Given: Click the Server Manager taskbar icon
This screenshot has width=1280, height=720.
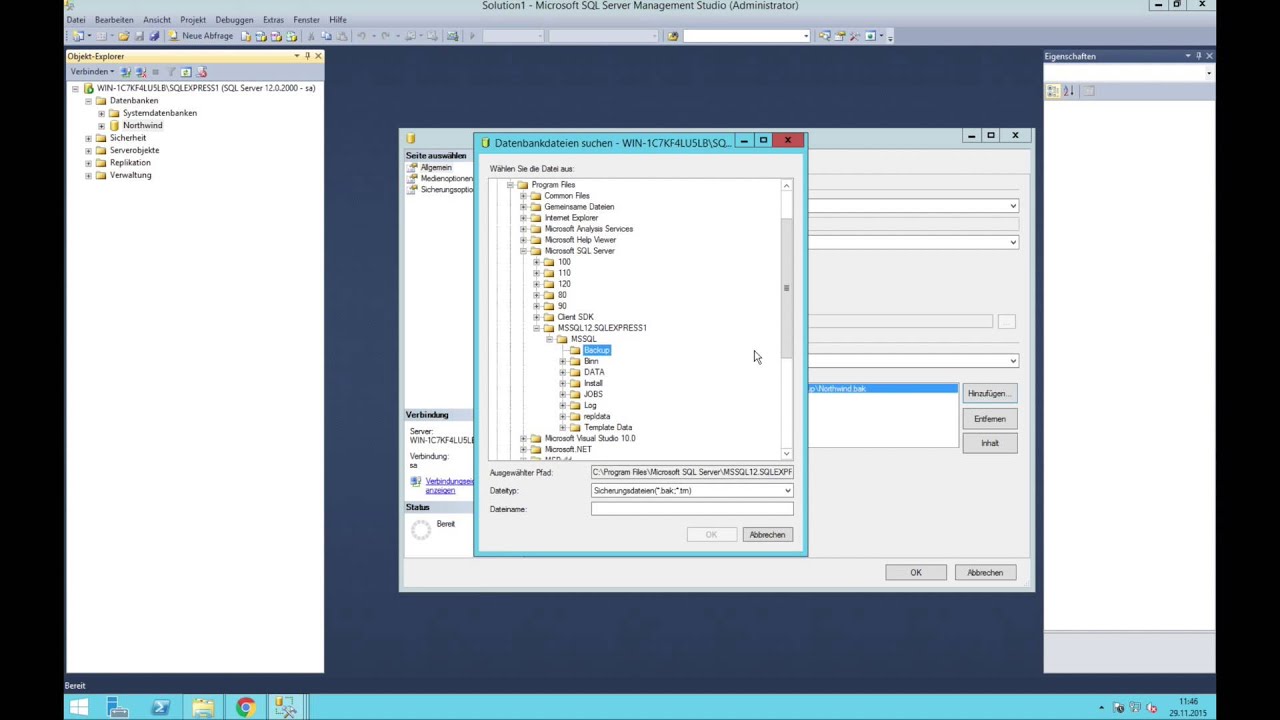Looking at the screenshot, I should click(117, 708).
